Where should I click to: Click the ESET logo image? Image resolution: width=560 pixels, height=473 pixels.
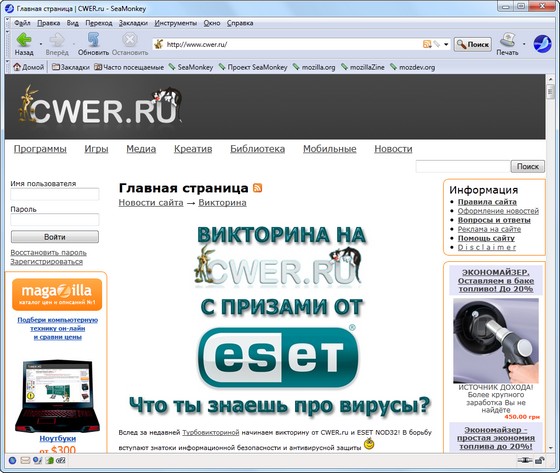pos(278,357)
